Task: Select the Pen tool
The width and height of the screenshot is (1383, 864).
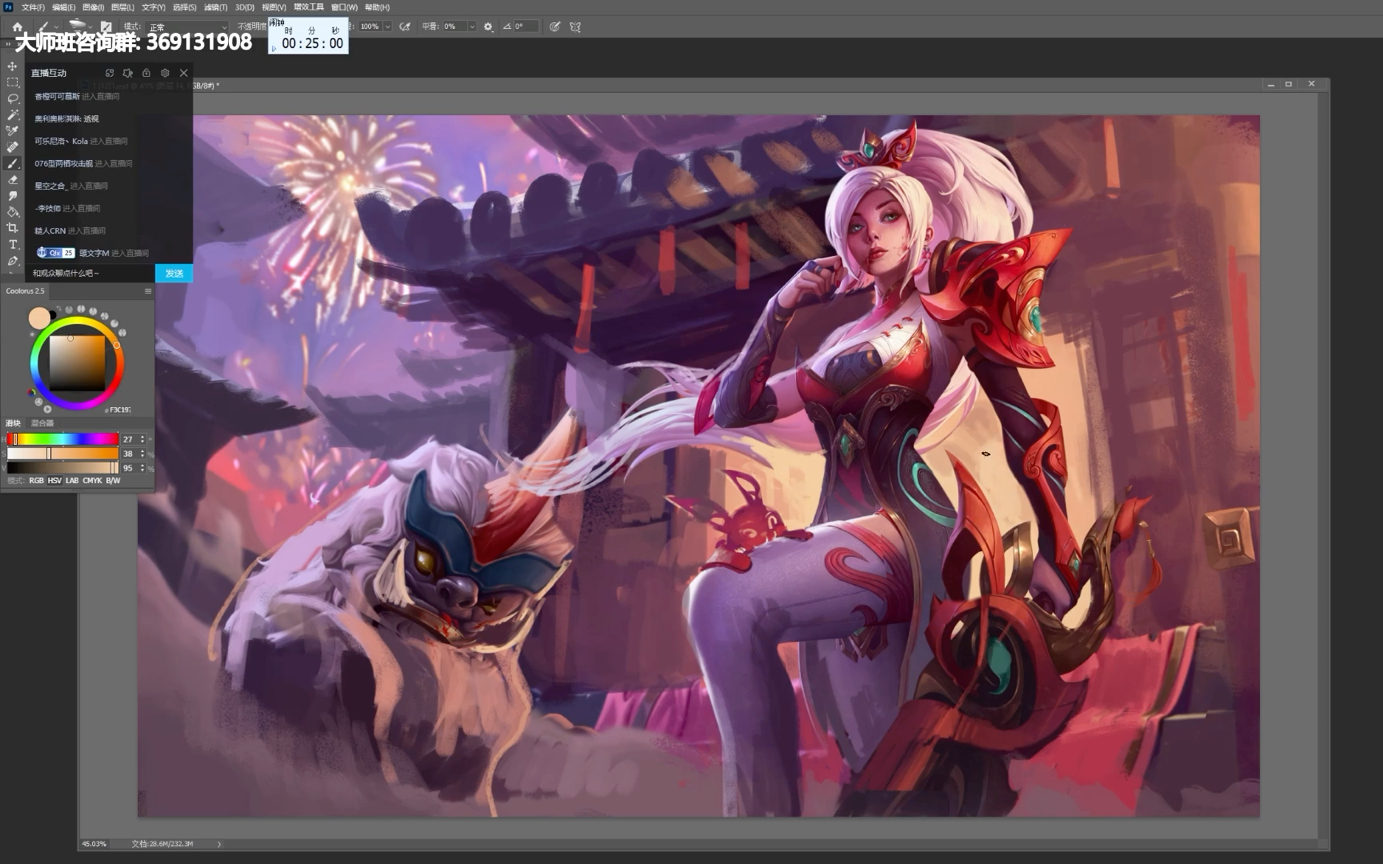Action: [x=13, y=261]
